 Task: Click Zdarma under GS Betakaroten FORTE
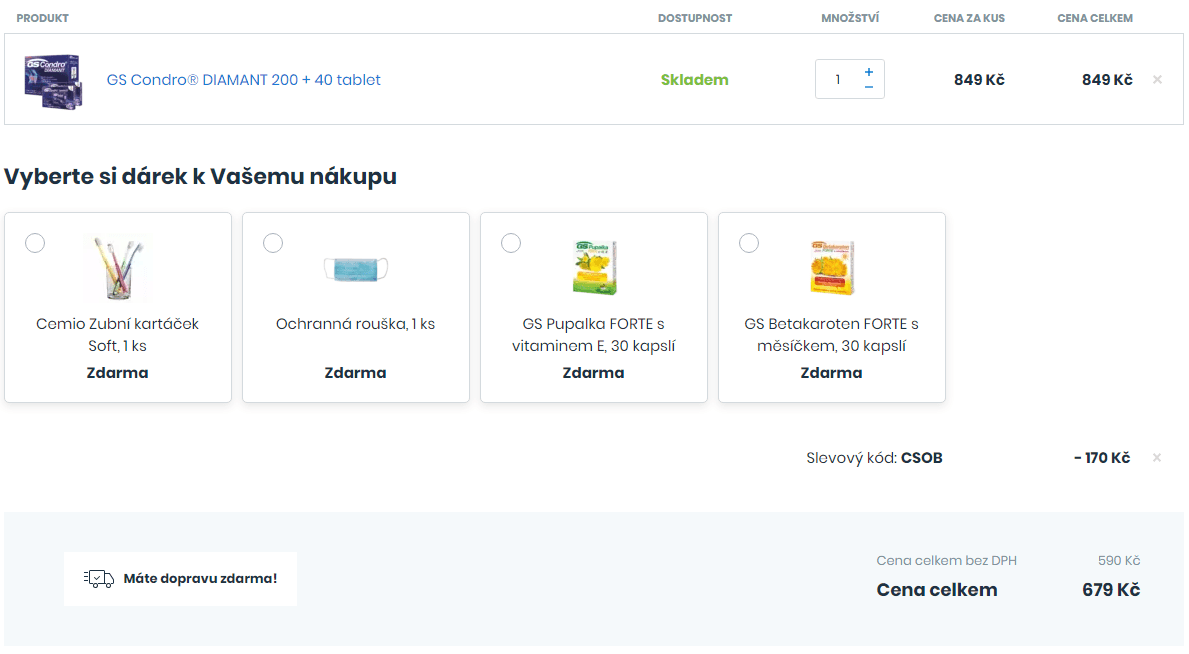[x=832, y=373]
